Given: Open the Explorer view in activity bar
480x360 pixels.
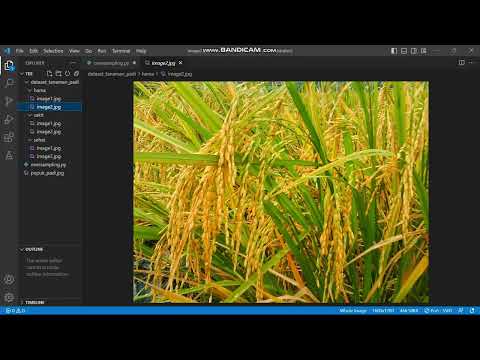Looking at the screenshot, I should 9,65.
